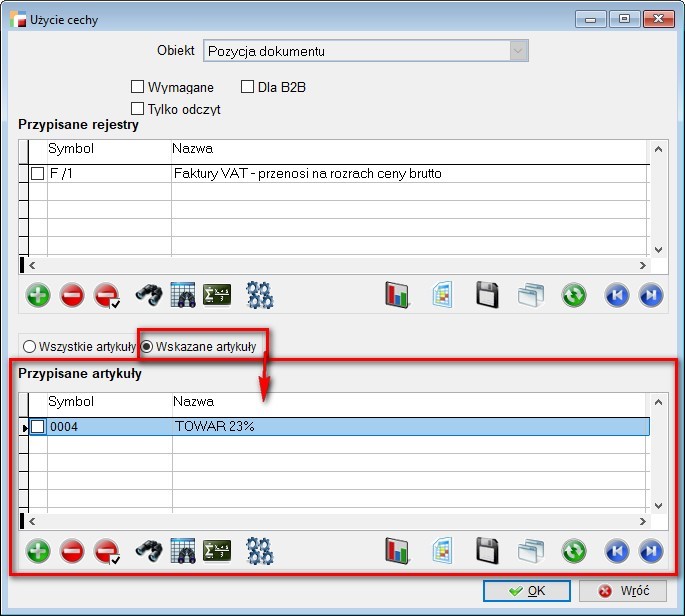The image size is (685, 616).
Task: Open sum calculator icon in Przypisane artykuły toolbar
Action: point(217,551)
